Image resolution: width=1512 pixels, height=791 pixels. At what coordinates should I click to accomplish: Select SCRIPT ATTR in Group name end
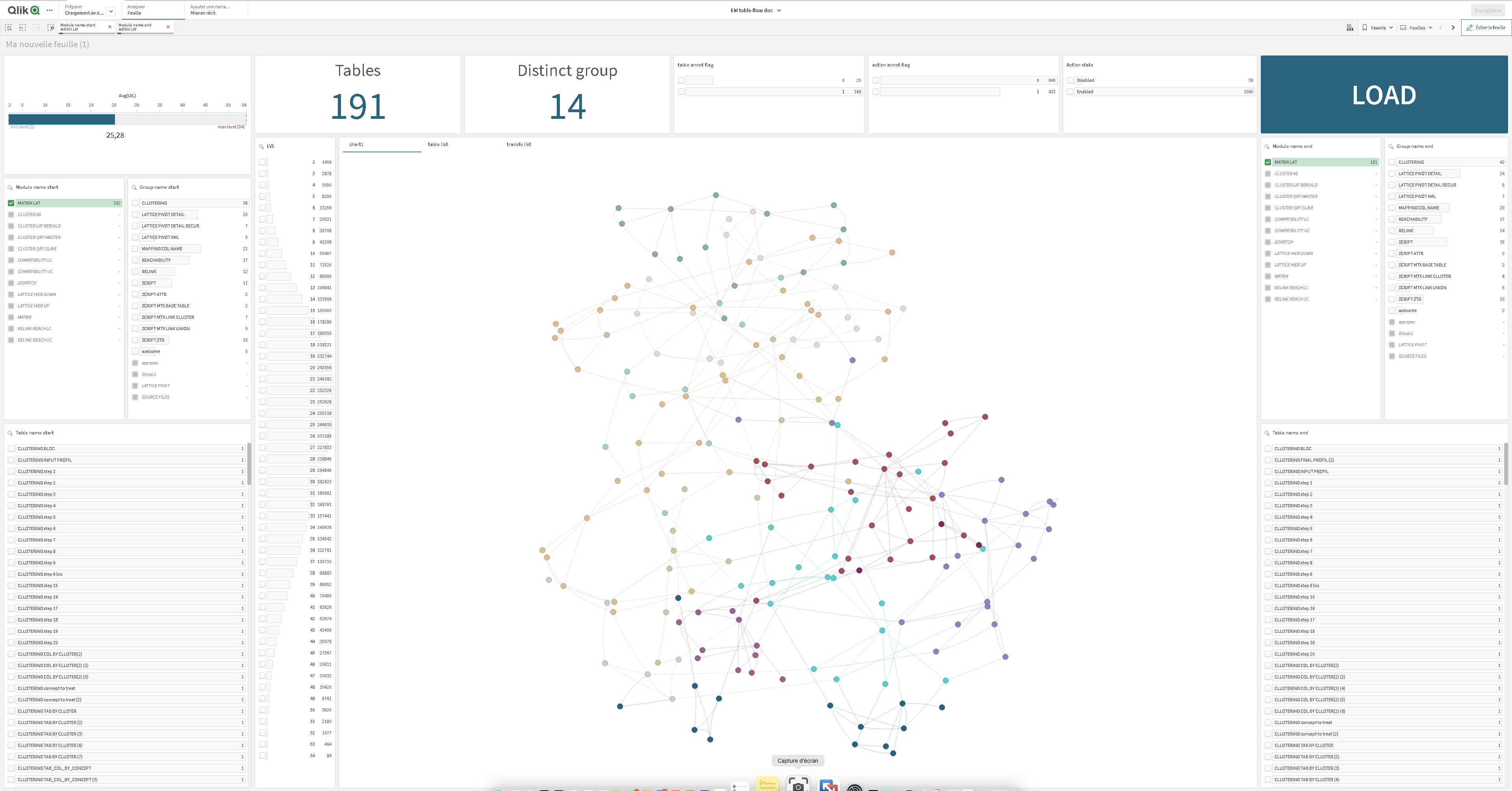(x=1446, y=253)
